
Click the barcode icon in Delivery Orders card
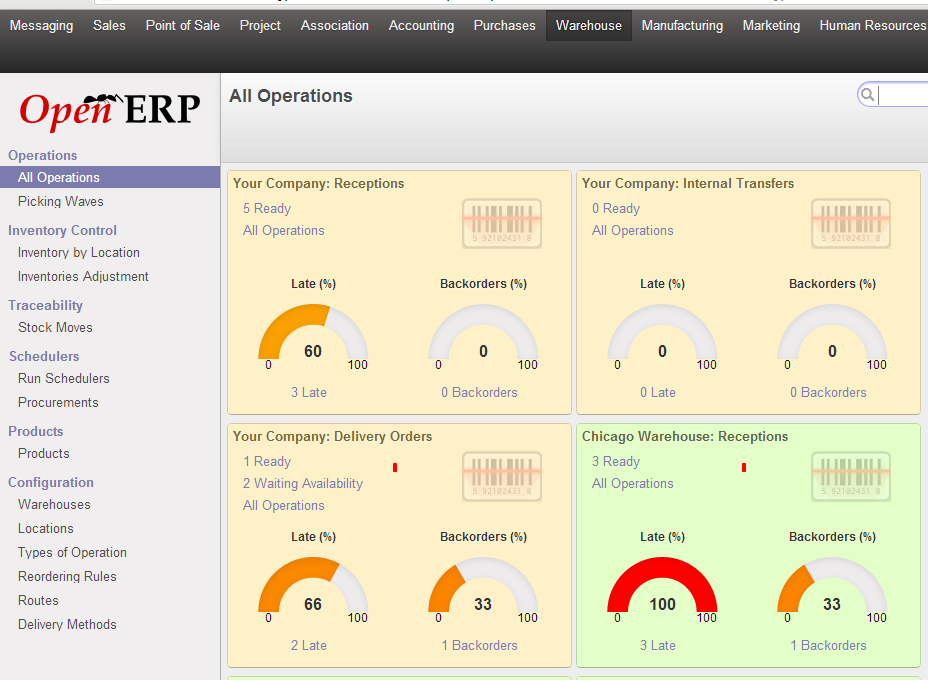click(x=501, y=476)
